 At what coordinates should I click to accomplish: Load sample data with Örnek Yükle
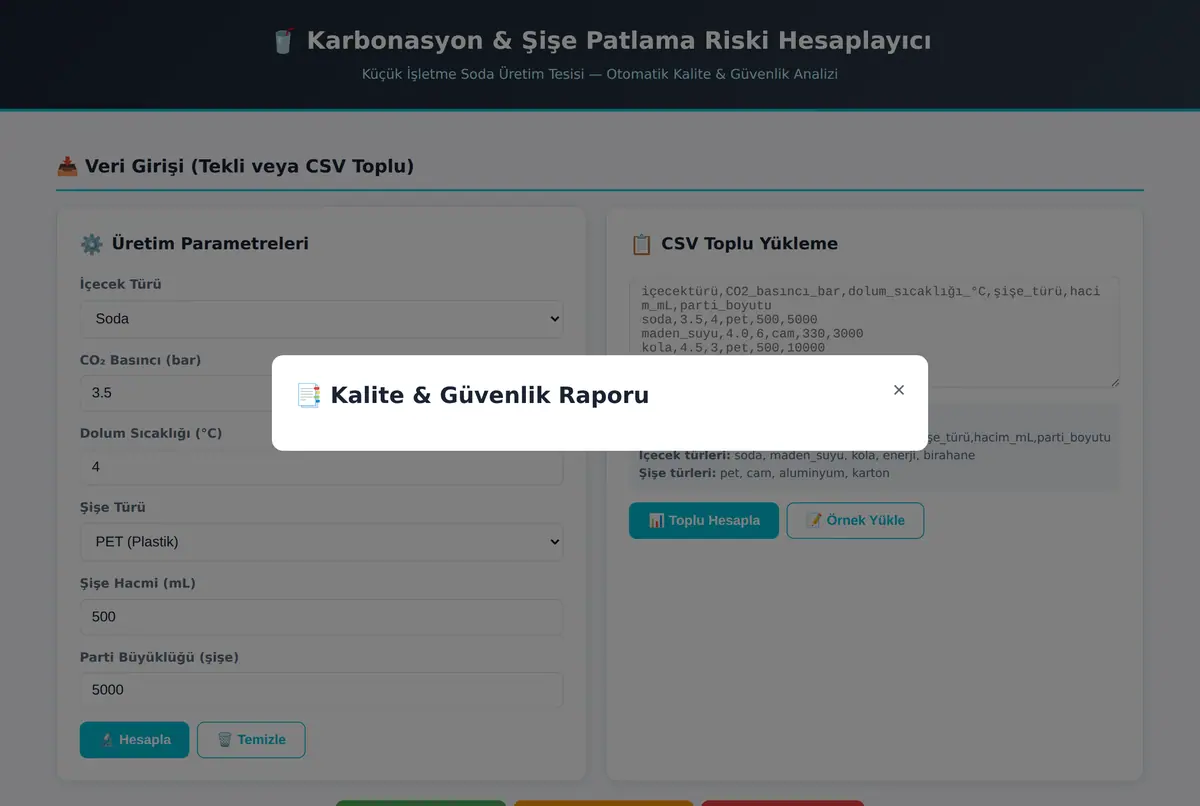click(x=855, y=520)
